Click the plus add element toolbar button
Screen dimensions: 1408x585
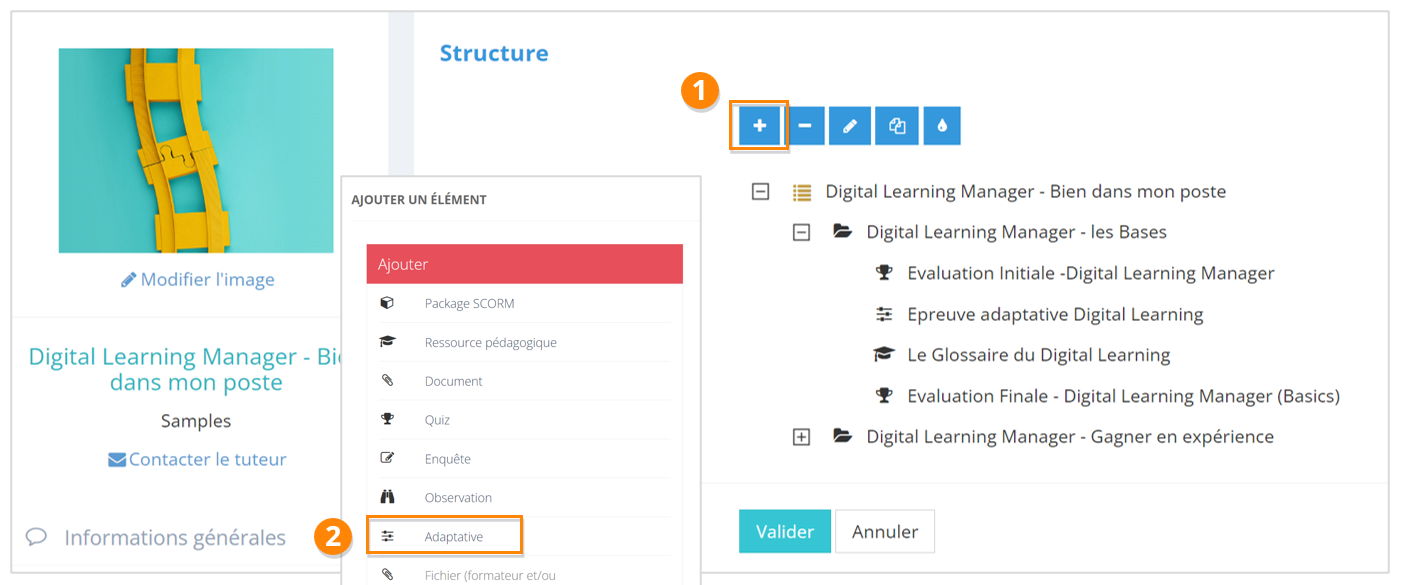click(760, 126)
